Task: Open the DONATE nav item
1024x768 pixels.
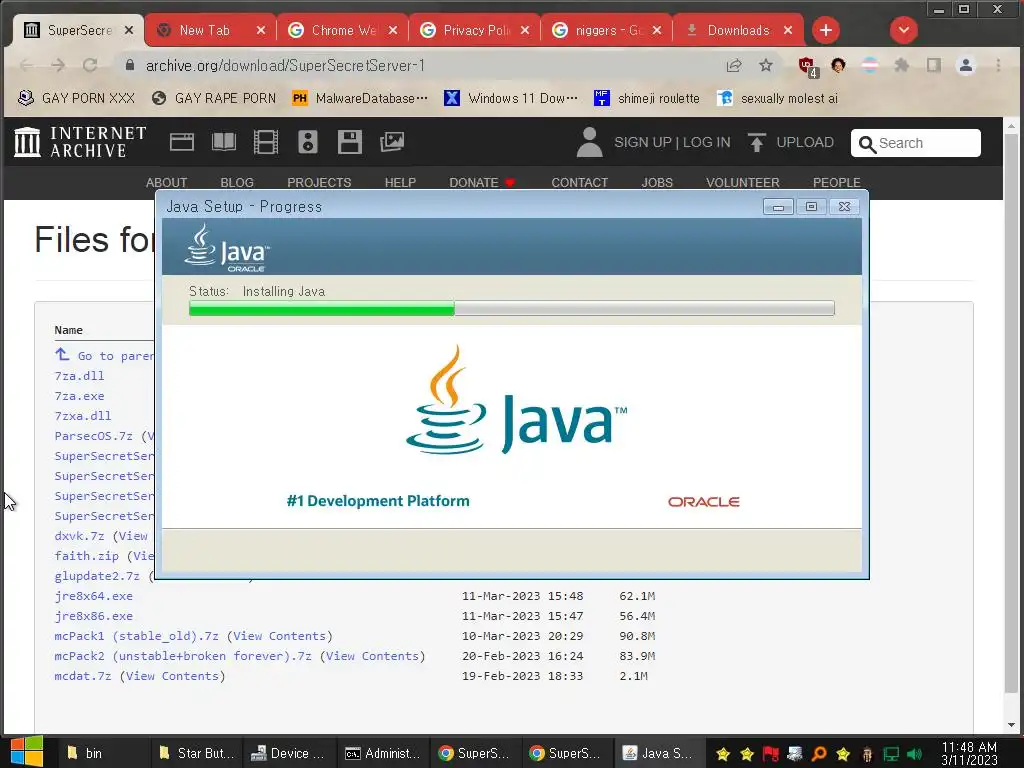Action: (x=482, y=182)
